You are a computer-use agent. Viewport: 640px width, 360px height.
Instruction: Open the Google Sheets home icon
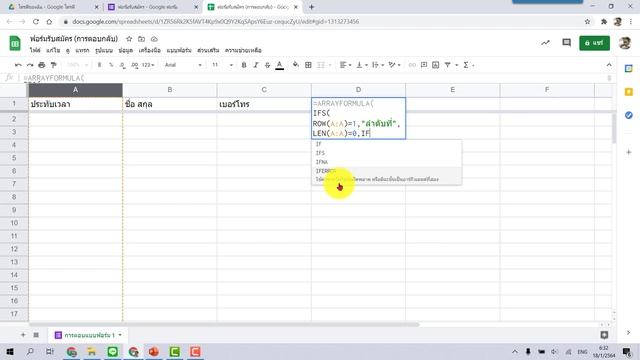(15, 43)
